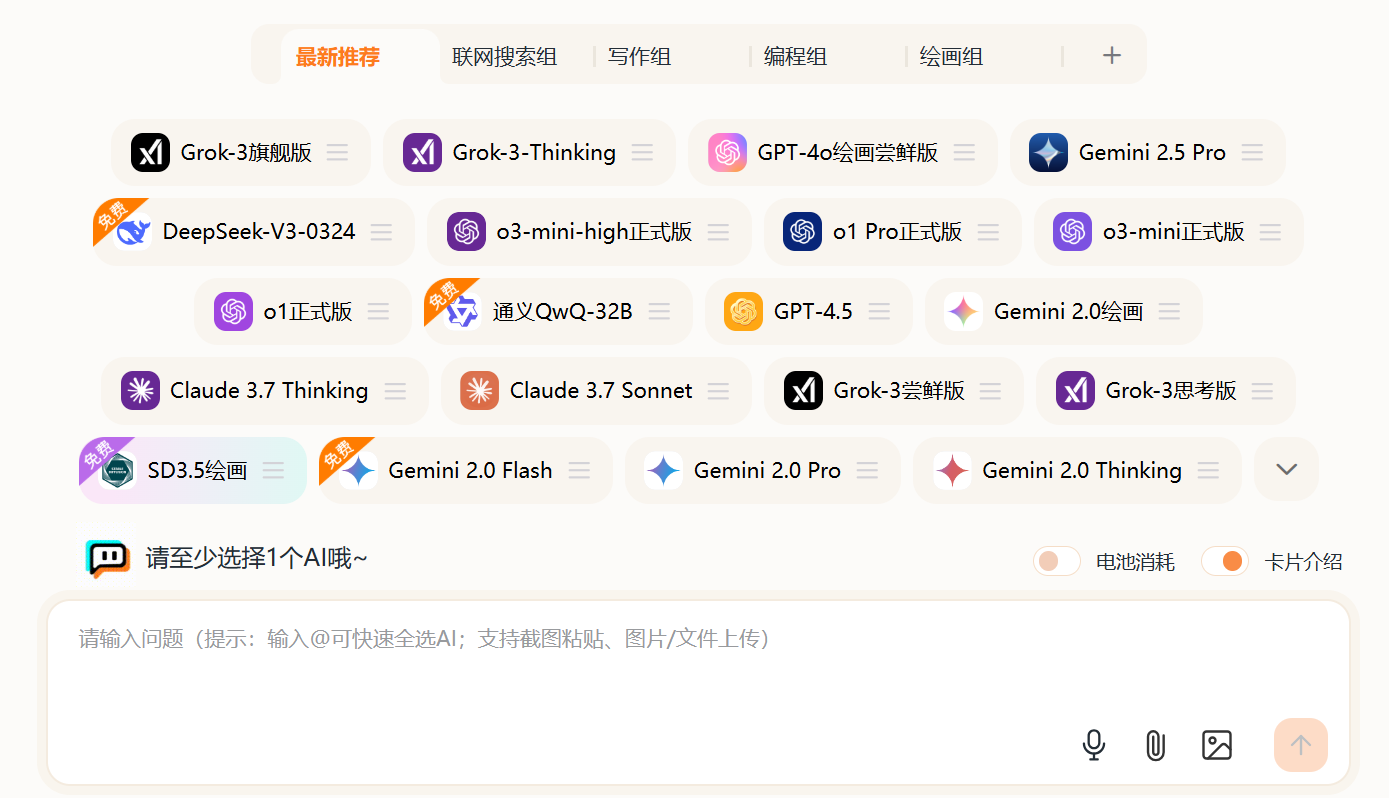Open the menu handle on Gemini 2.0 Thinking card
The width and height of the screenshot is (1389, 798).
click(1208, 470)
